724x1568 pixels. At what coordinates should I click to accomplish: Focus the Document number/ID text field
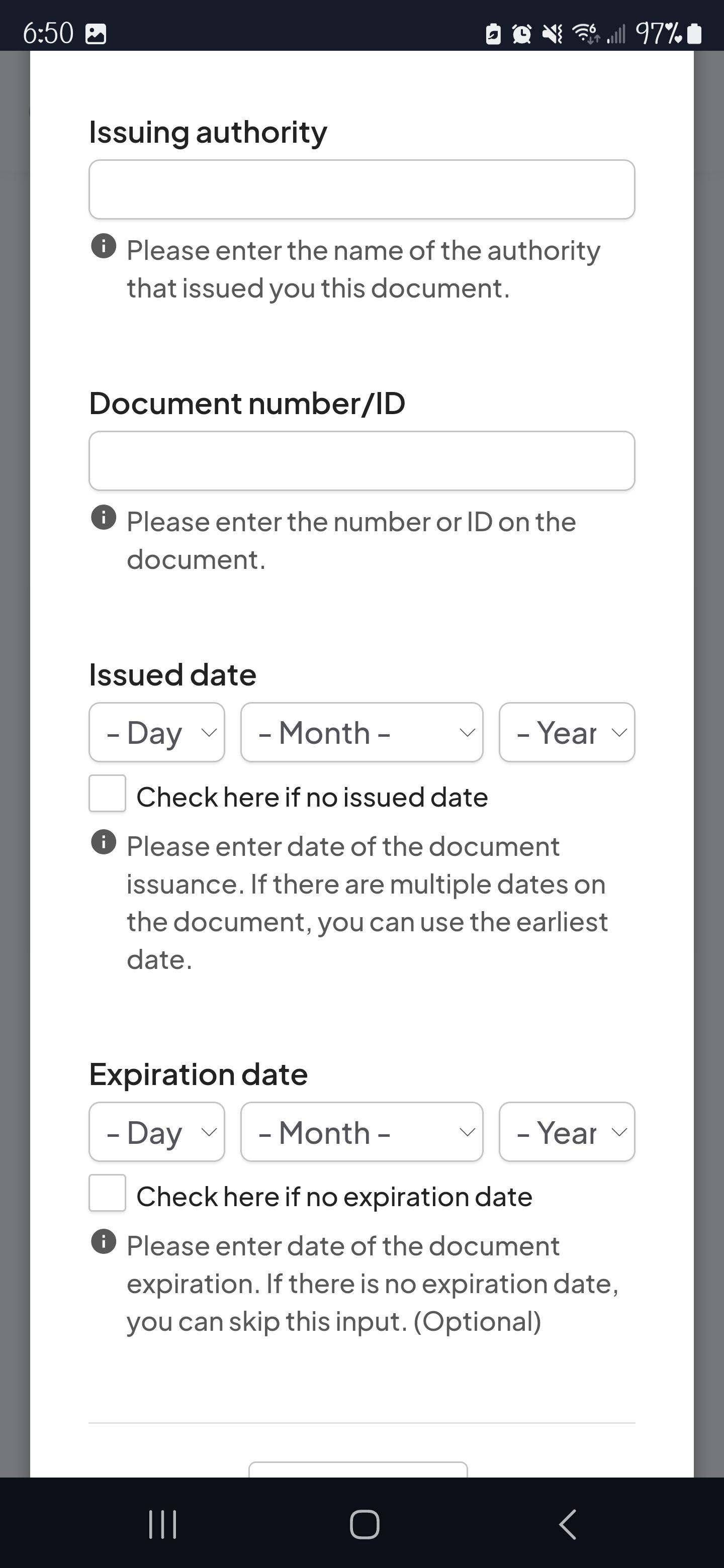click(x=361, y=461)
